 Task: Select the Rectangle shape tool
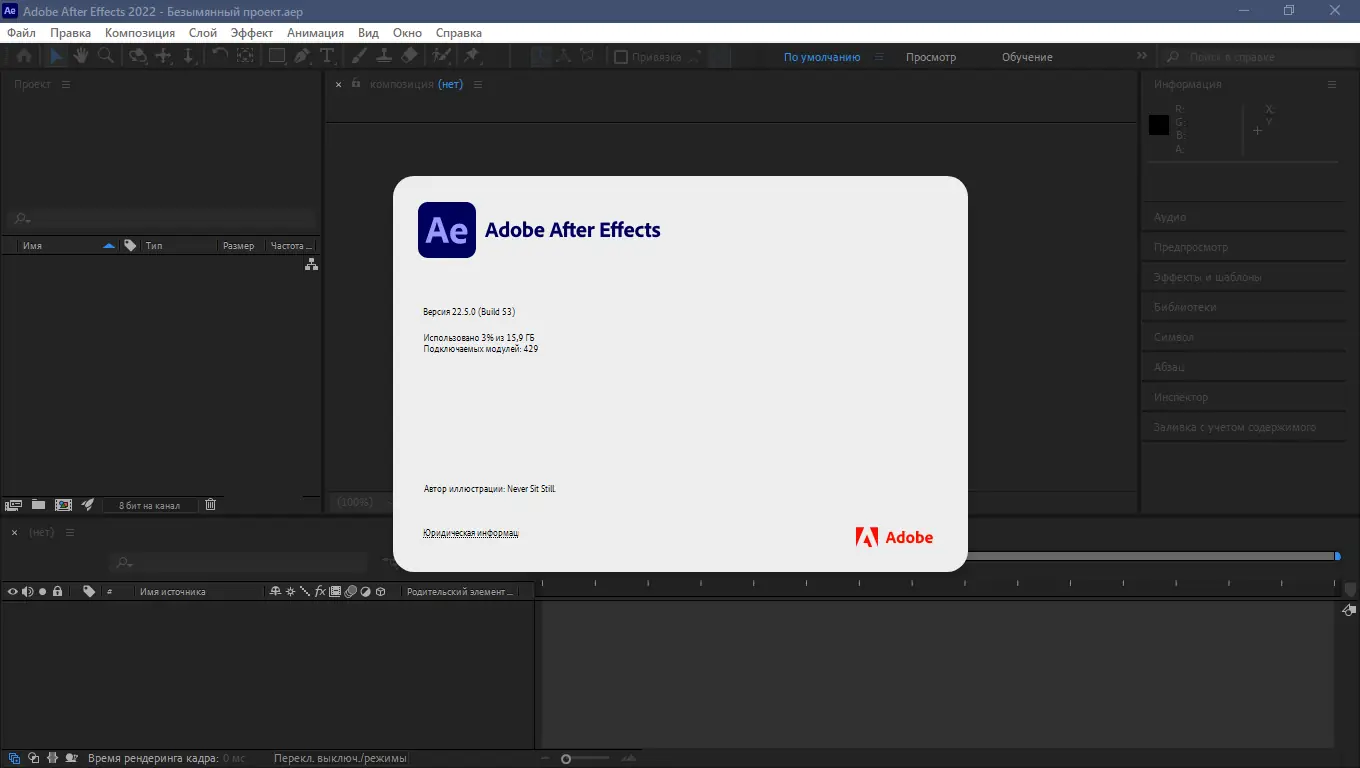(277, 56)
